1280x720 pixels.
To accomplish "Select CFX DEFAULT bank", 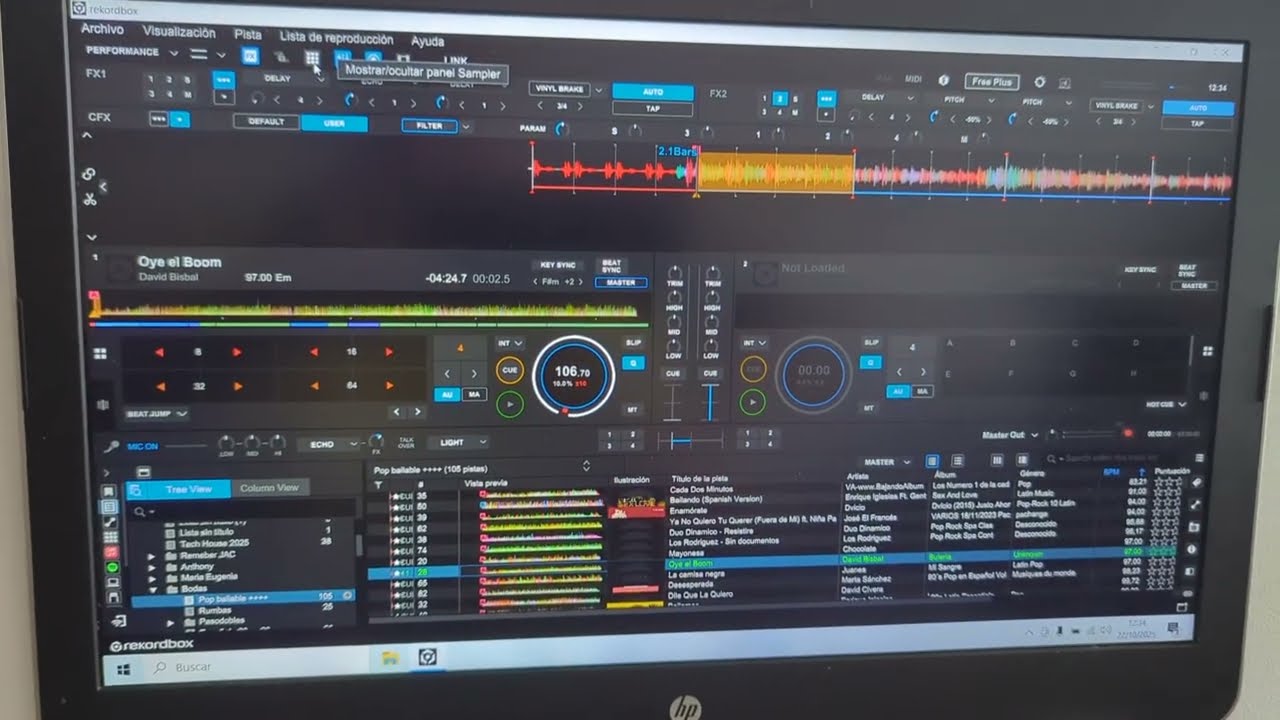I will point(266,122).
